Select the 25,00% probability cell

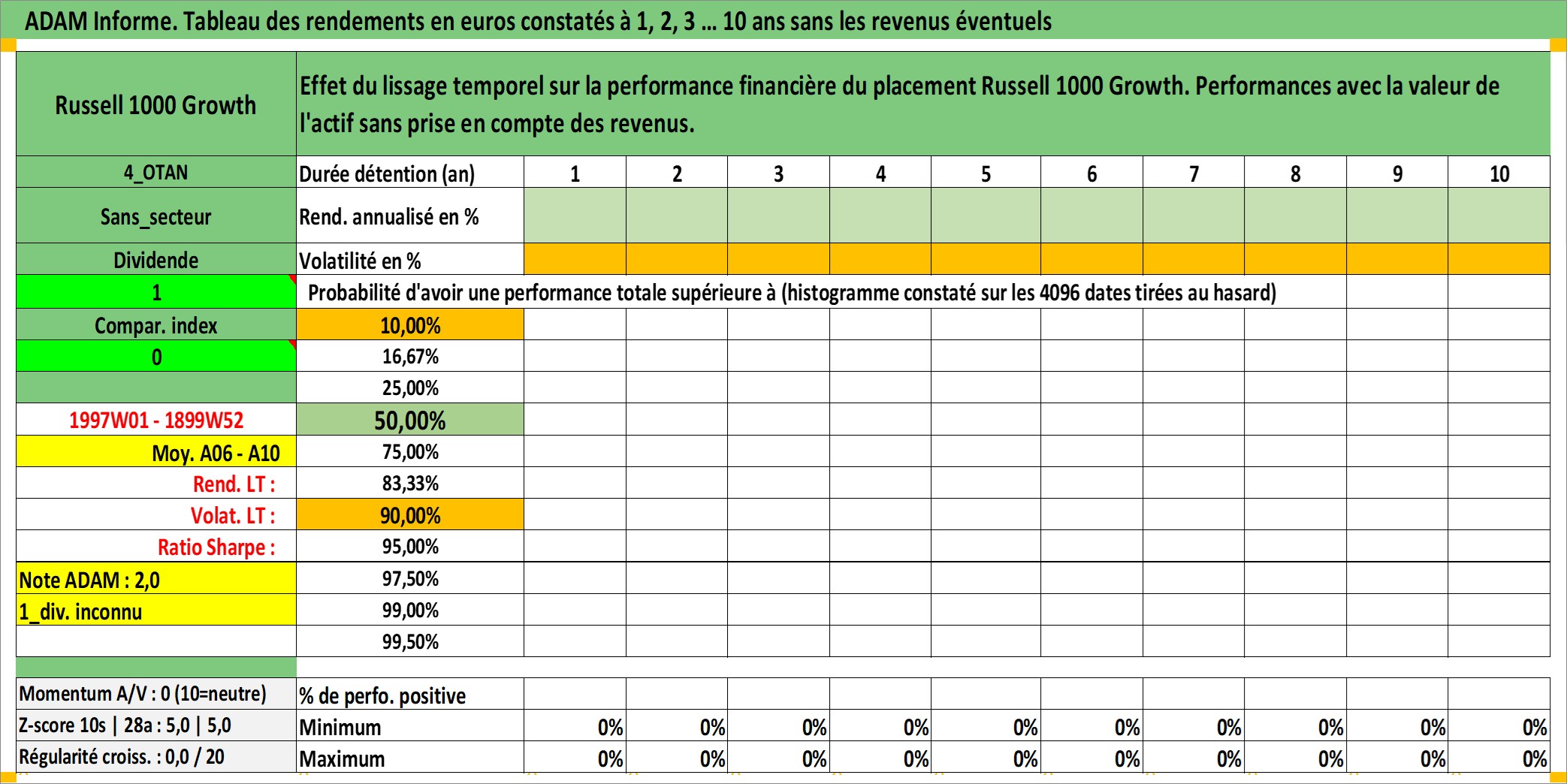[410, 387]
